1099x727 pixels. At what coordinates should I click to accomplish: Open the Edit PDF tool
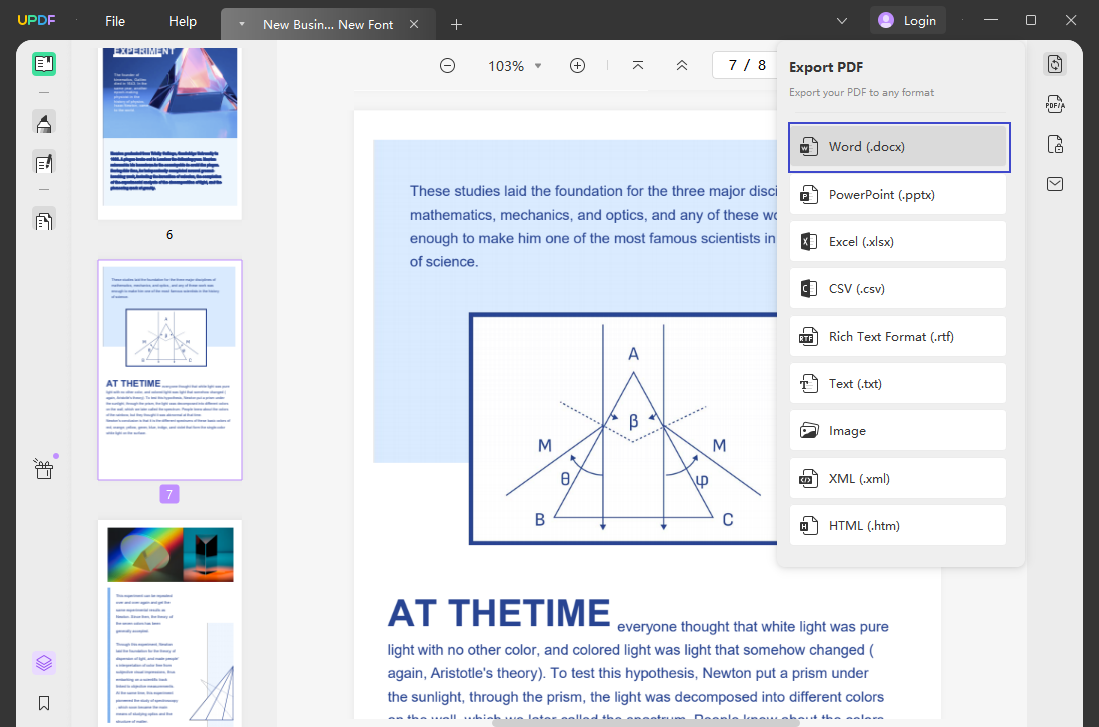coord(42,162)
